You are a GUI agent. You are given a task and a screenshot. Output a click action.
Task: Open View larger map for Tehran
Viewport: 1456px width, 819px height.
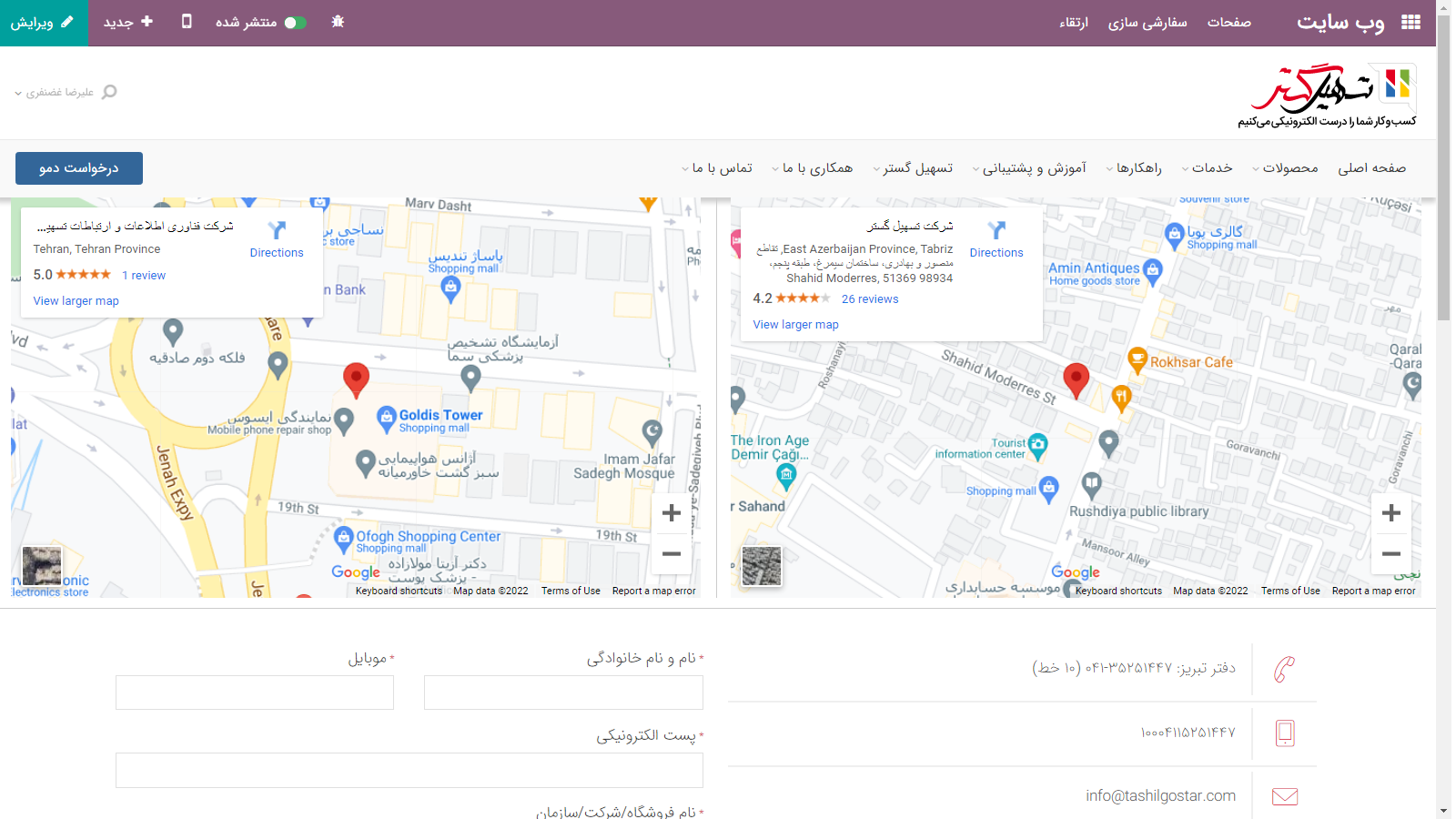[x=76, y=301]
